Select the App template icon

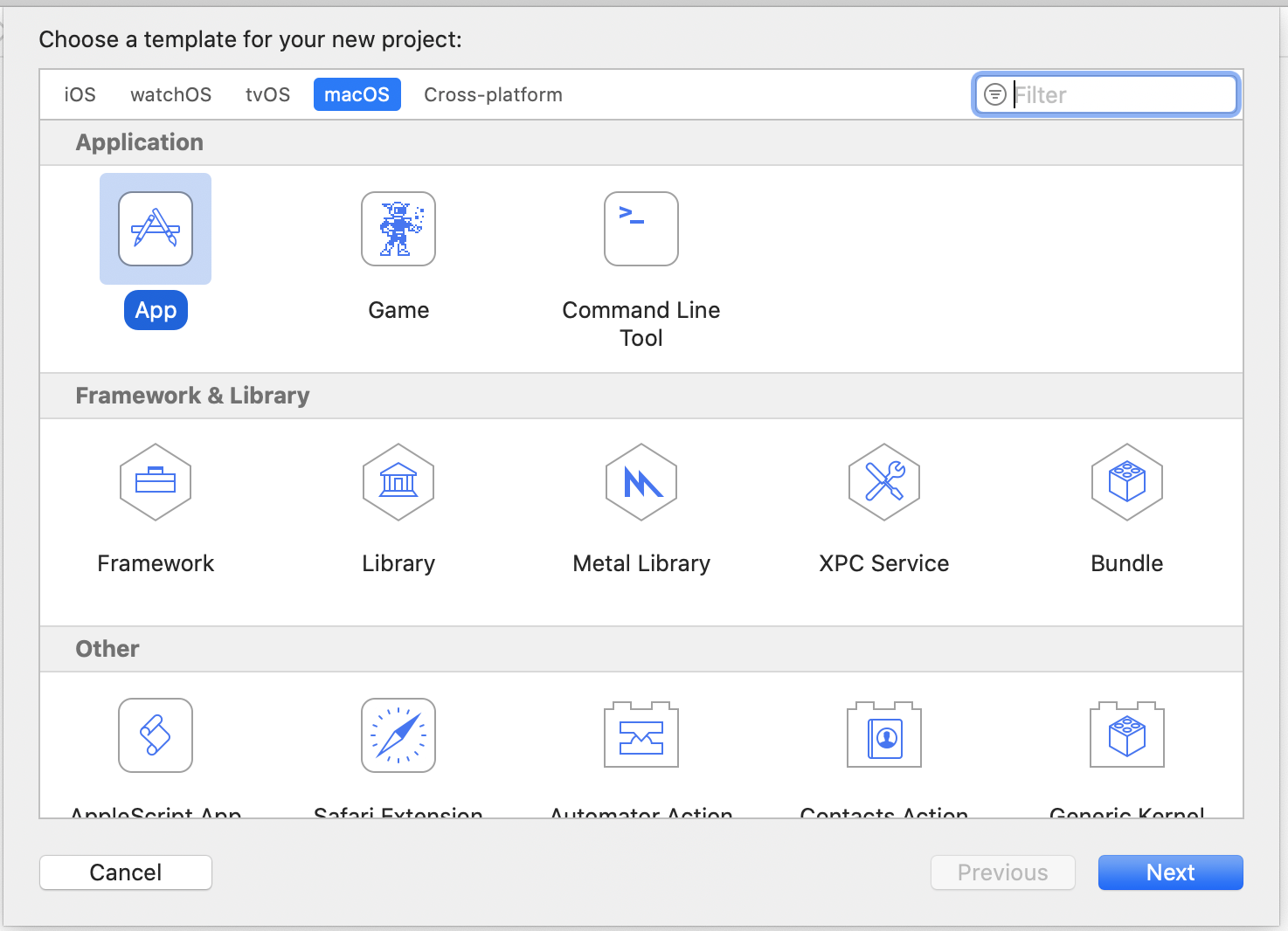click(x=156, y=229)
